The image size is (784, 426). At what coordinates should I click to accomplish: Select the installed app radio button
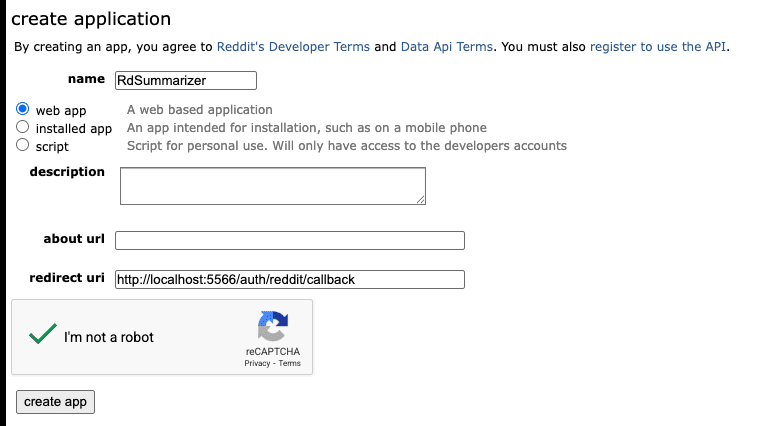click(x=22, y=126)
